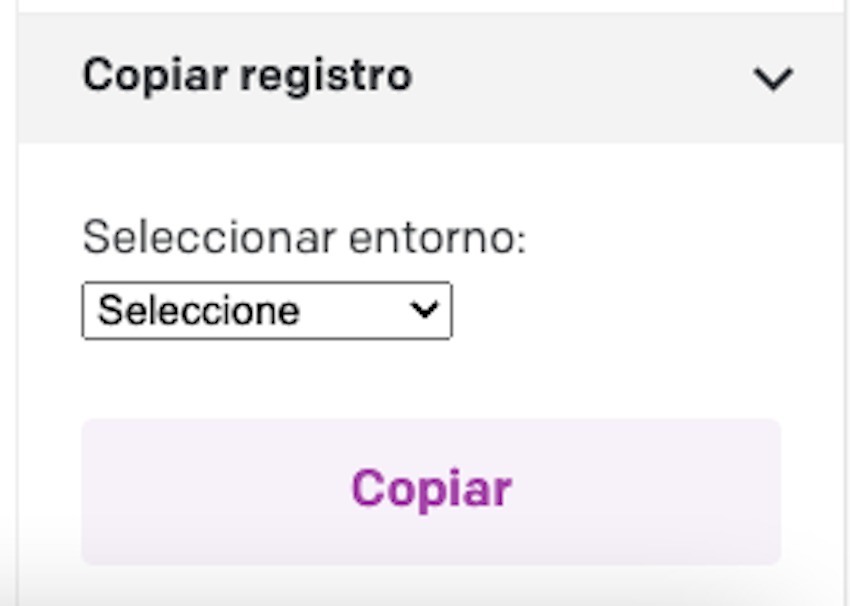The image size is (850, 606).
Task: Click the Seleccionar entorno label
Action: point(304,237)
